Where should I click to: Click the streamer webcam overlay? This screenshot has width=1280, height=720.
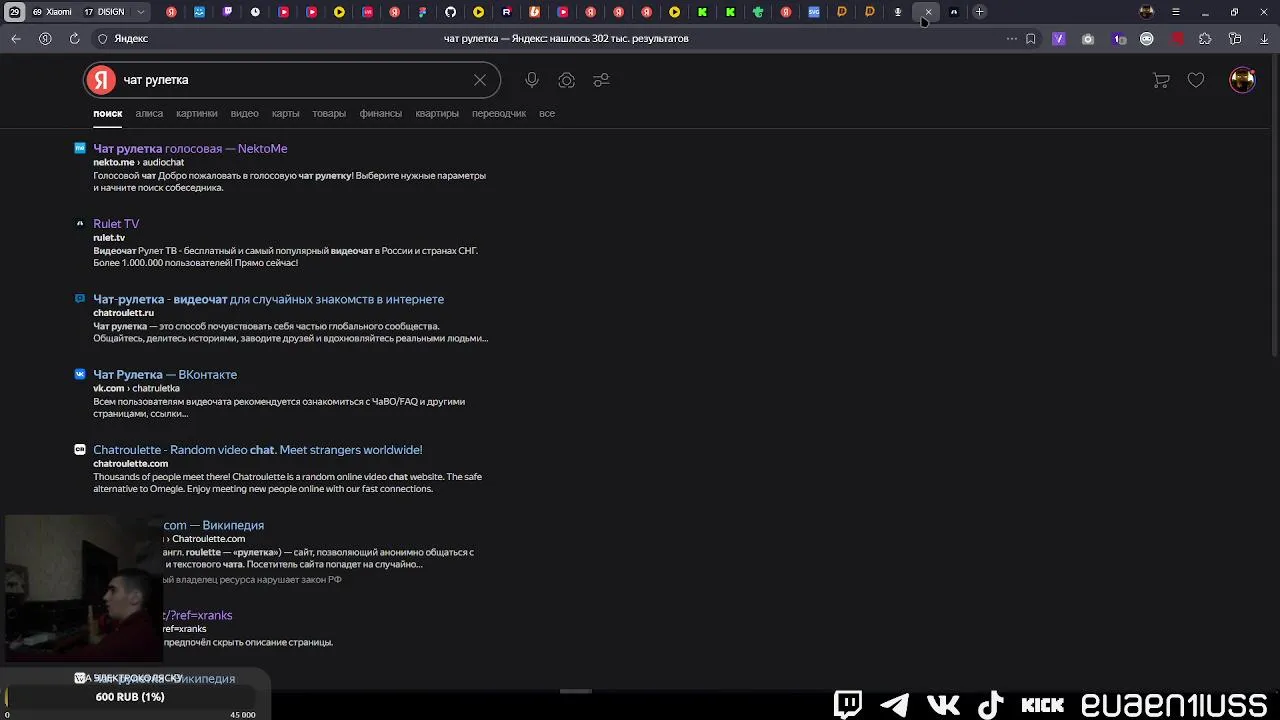[82, 590]
